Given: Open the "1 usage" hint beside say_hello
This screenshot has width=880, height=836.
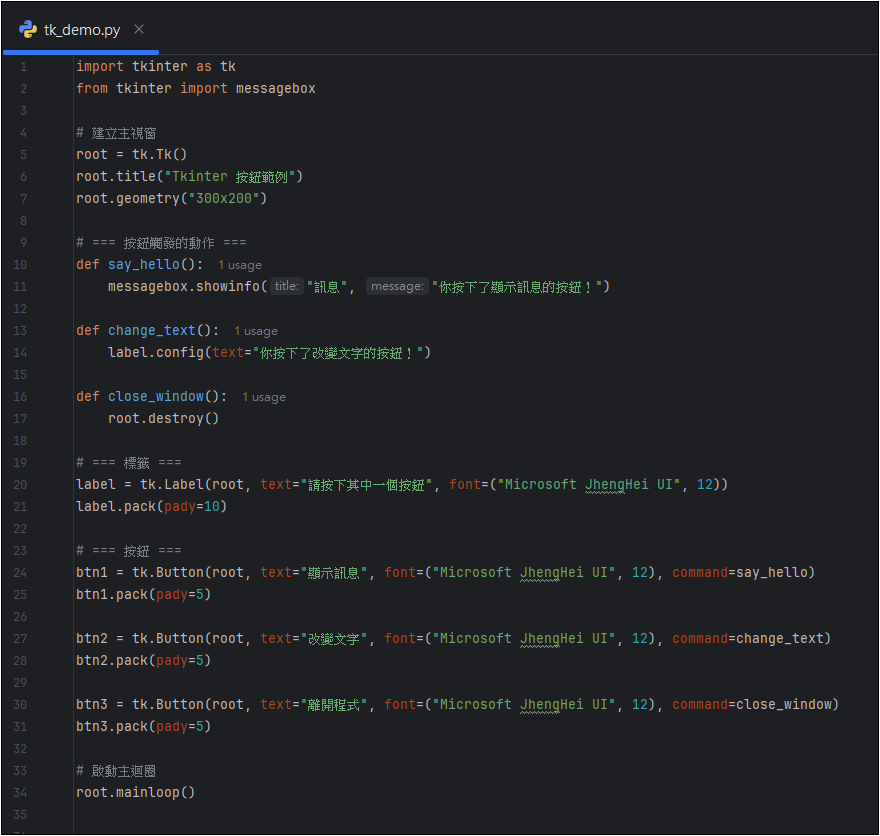Looking at the screenshot, I should point(240,265).
